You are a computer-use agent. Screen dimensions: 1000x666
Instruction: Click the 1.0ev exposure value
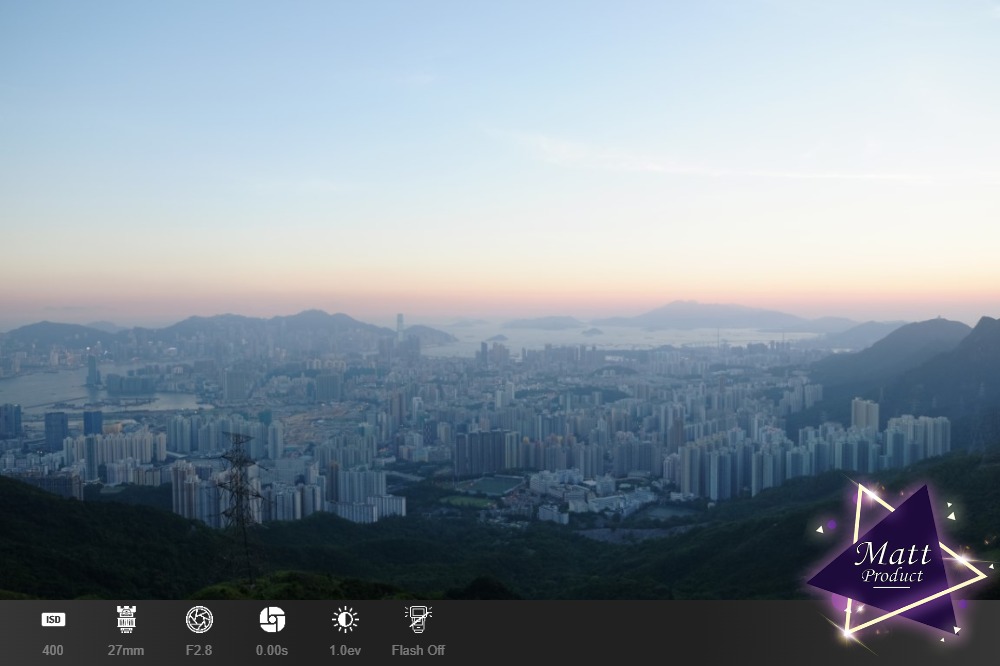pos(345,650)
